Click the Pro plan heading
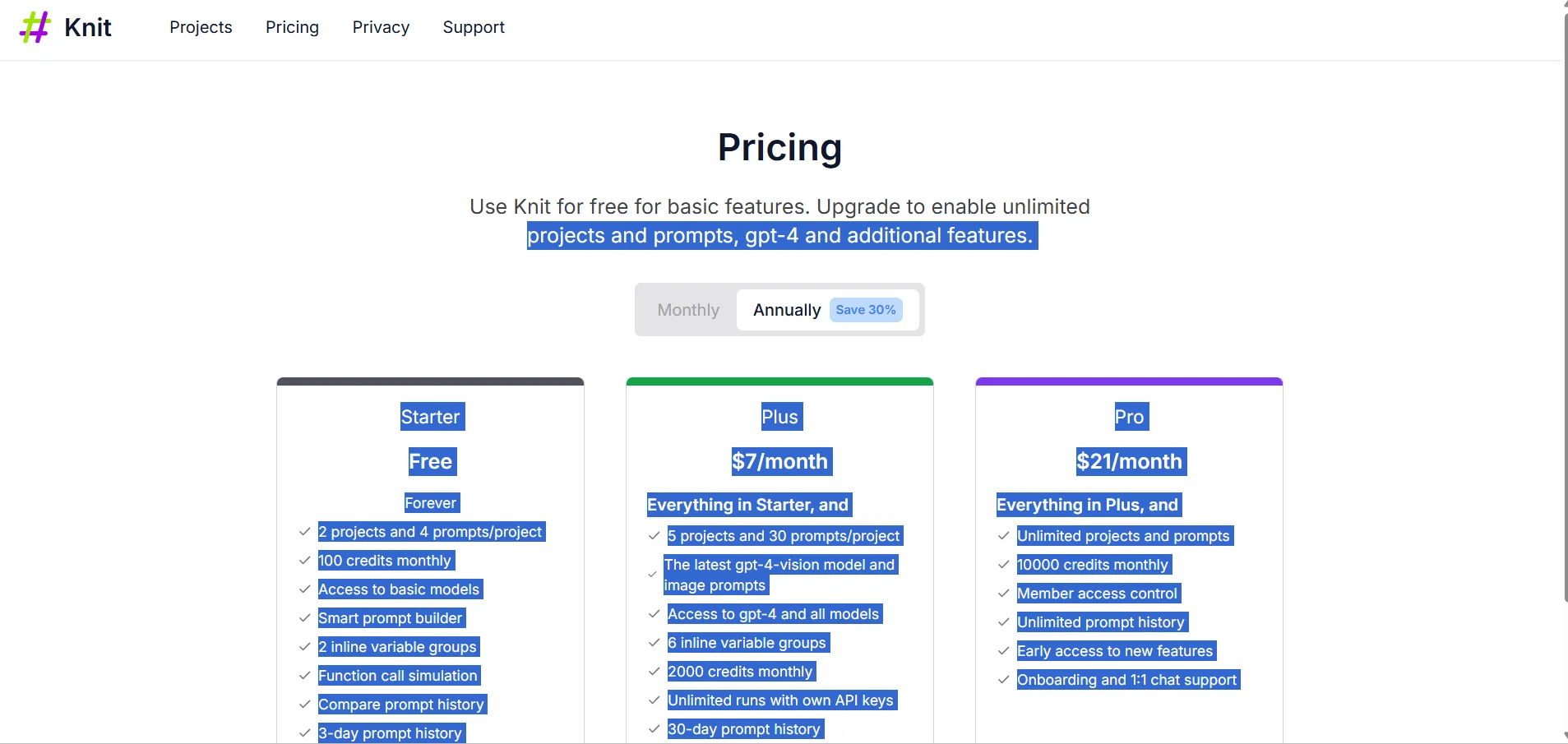This screenshot has height=744, width=1568. [1129, 417]
